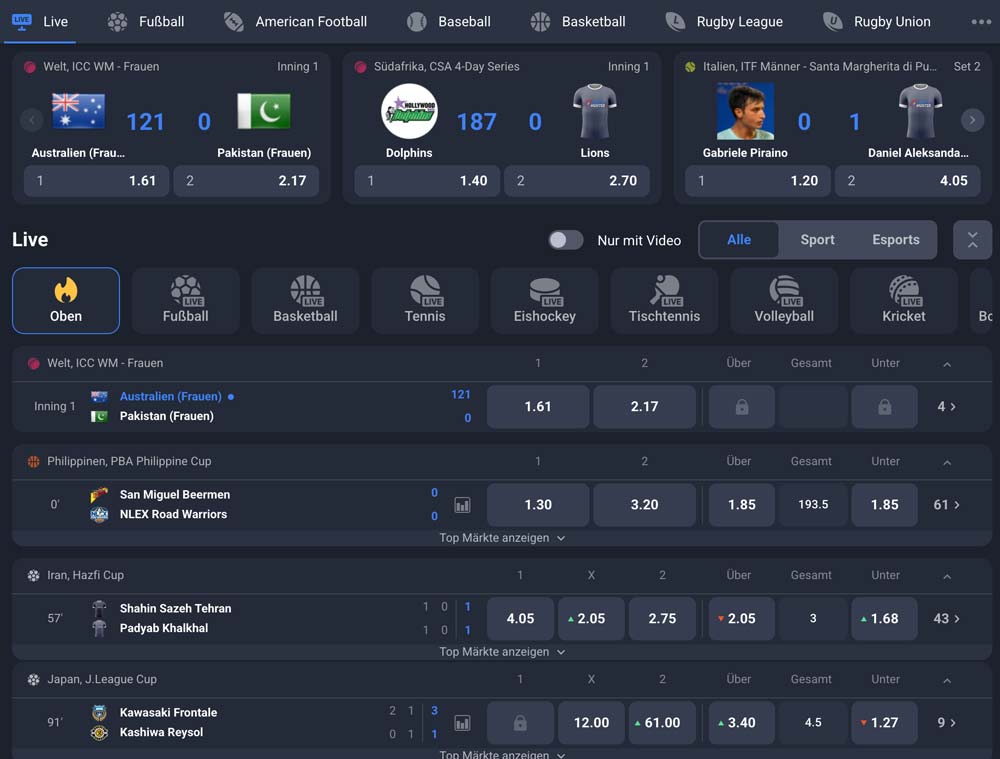Switch filter to Sport
Screen dimensions: 1000x759
click(x=817, y=240)
